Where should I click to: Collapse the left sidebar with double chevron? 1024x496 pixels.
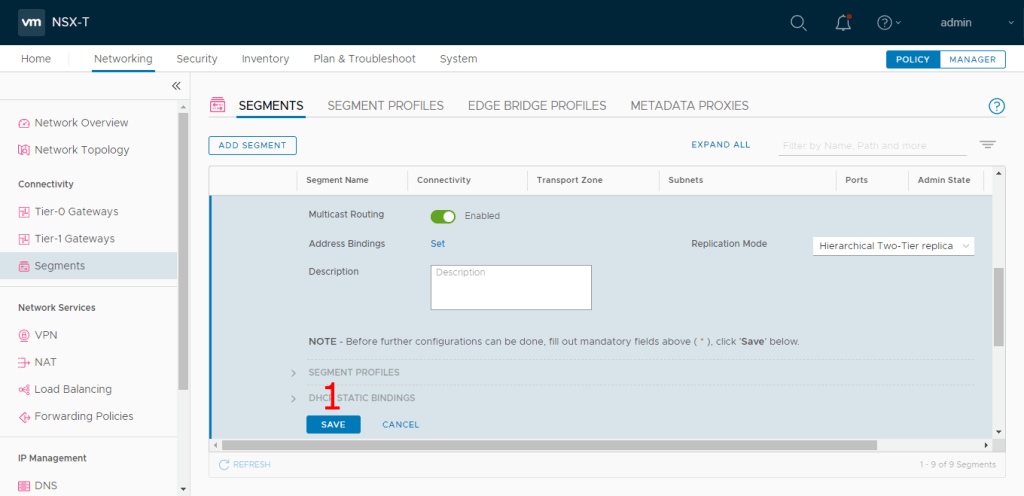(x=176, y=86)
